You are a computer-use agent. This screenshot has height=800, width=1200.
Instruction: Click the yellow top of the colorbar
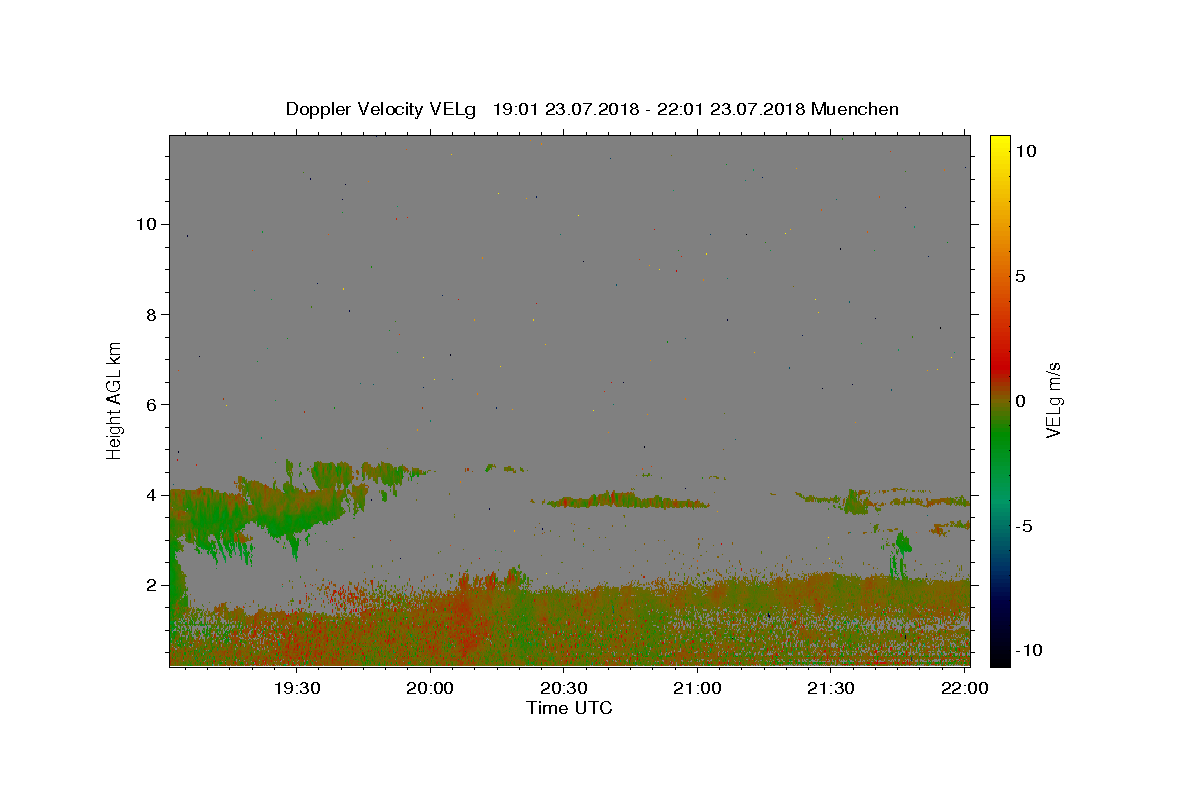[x=1000, y=143]
